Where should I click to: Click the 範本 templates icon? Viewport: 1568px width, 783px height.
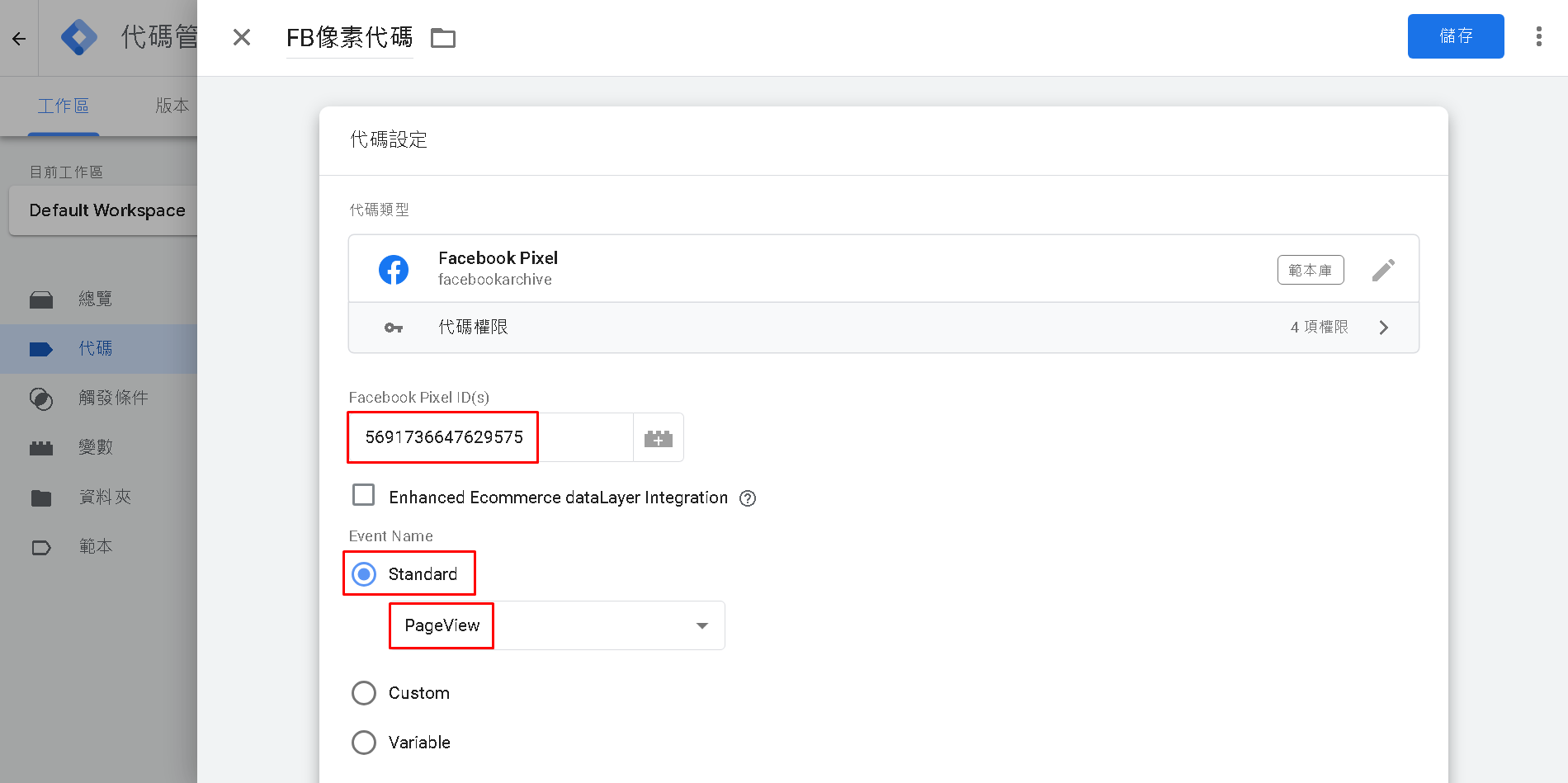[41, 547]
